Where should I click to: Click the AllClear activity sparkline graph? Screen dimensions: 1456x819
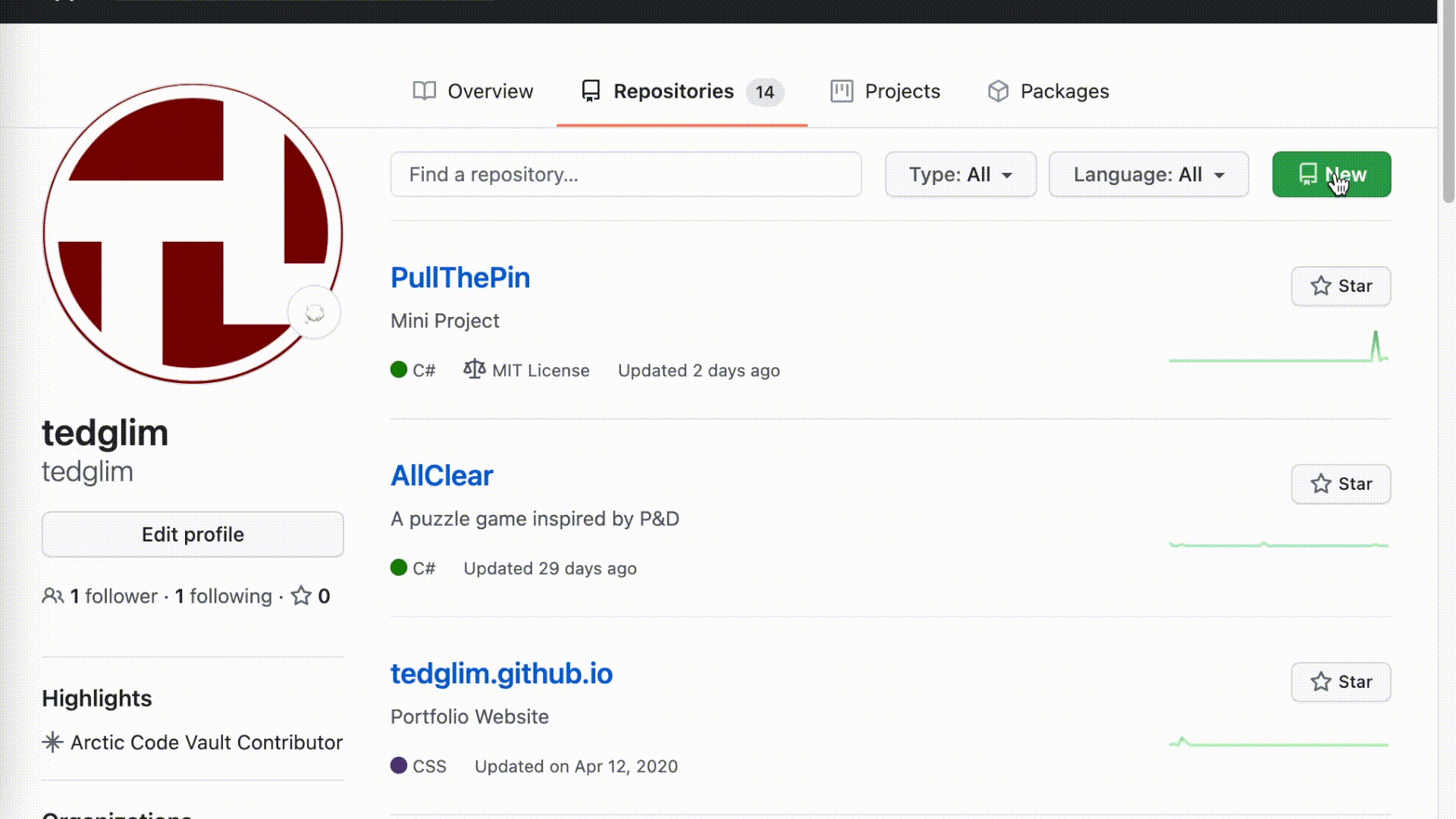(1279, 544)
